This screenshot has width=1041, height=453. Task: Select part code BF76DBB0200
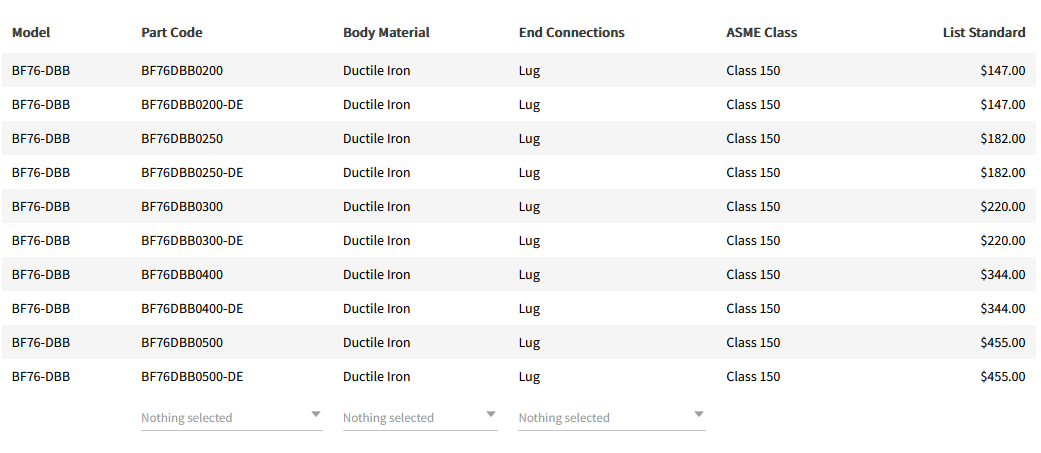(182, 71)
